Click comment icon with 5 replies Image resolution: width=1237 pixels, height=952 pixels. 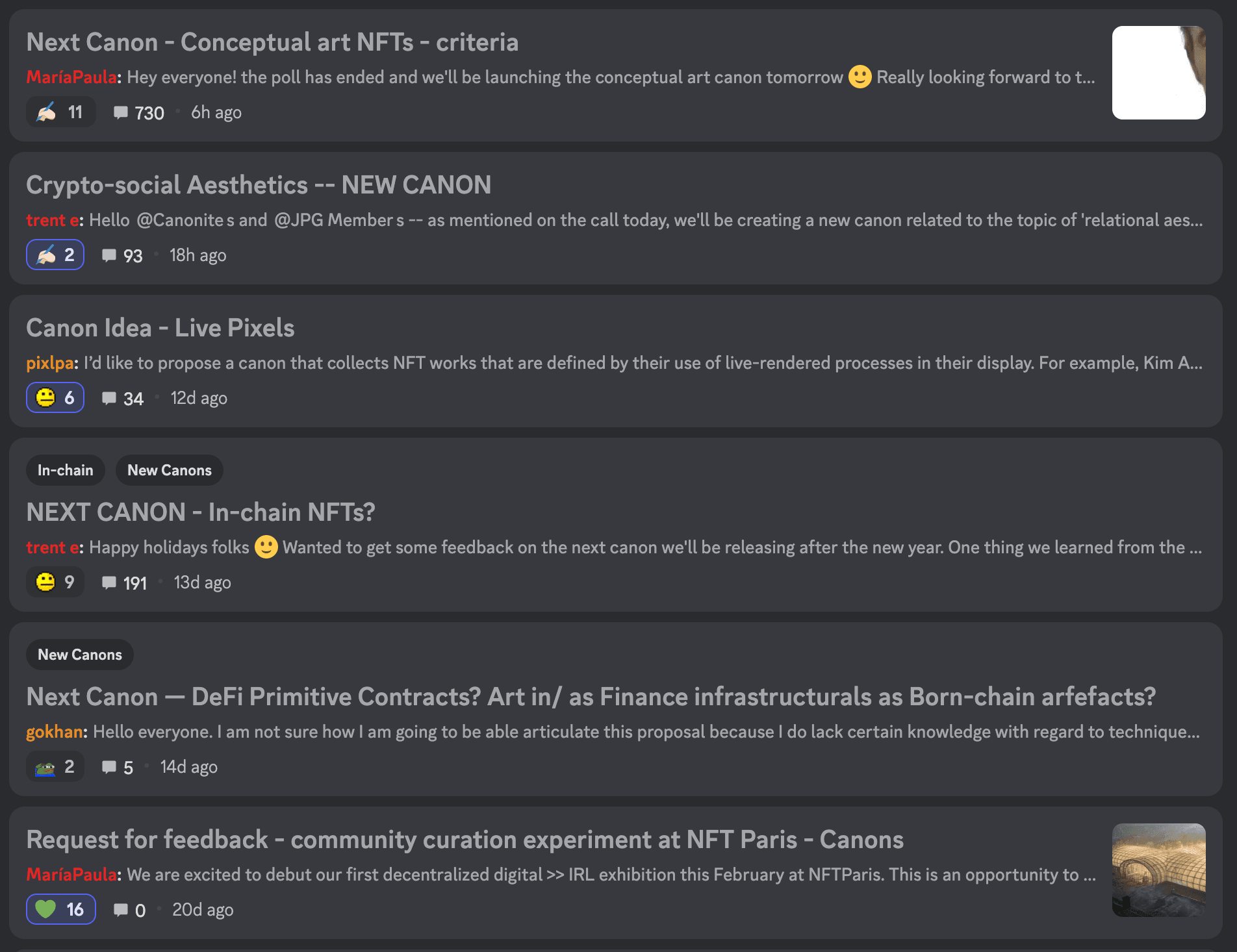[109, 767]
